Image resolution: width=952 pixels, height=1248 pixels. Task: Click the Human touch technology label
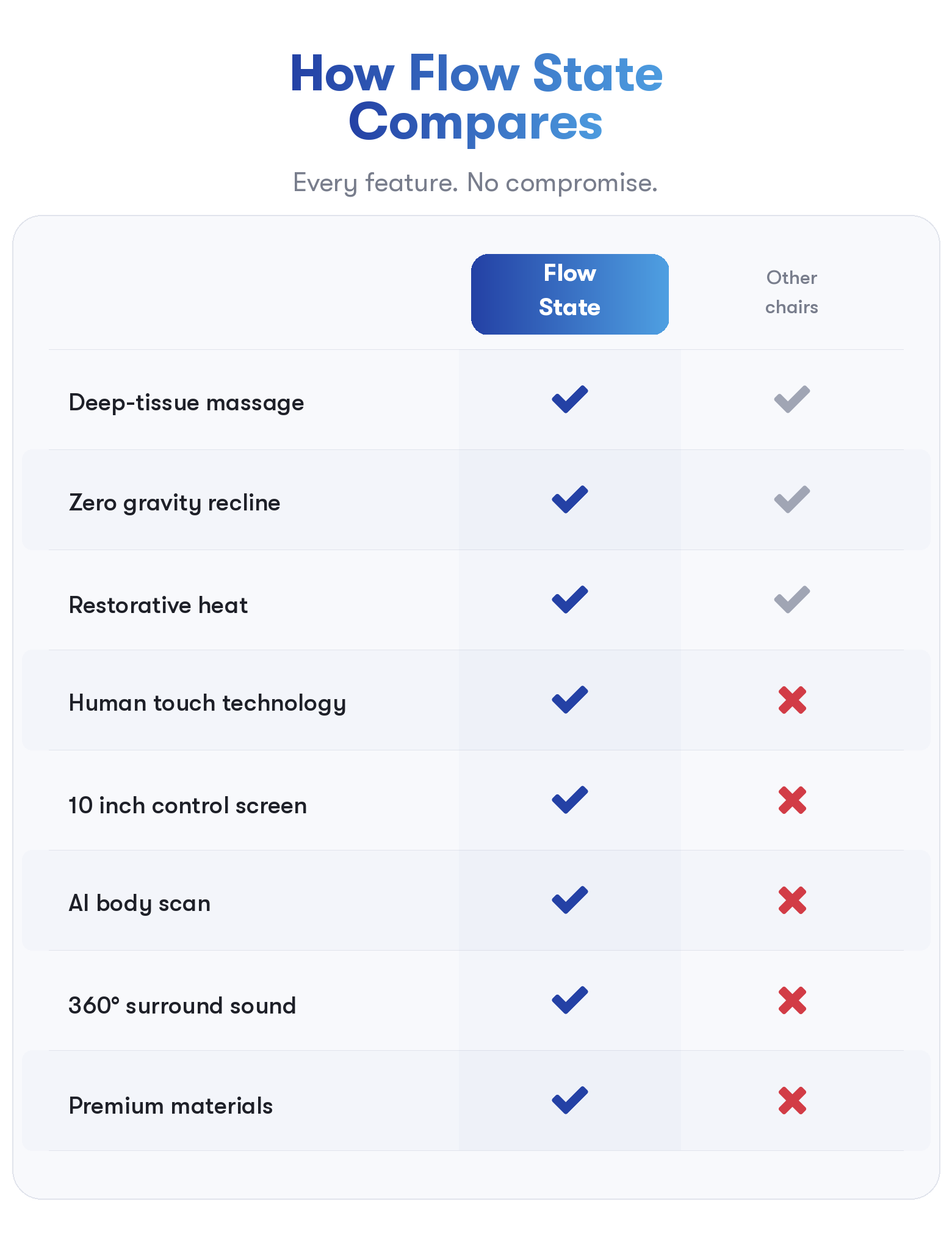point(207,703)
